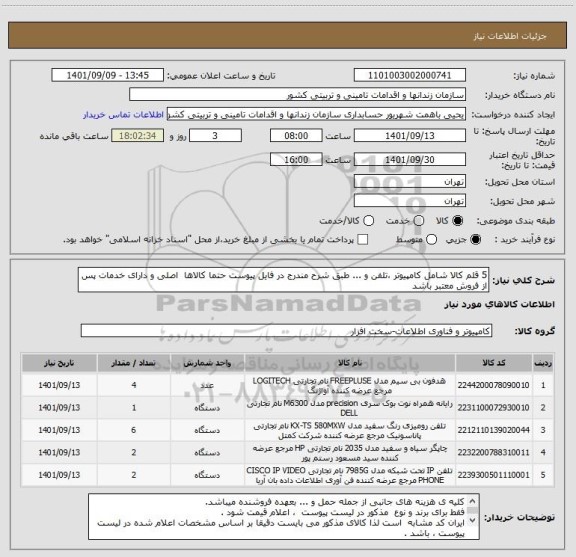576x557 pixels.
Task: Click product code 2239300501110001
Action: pos(493,475)
